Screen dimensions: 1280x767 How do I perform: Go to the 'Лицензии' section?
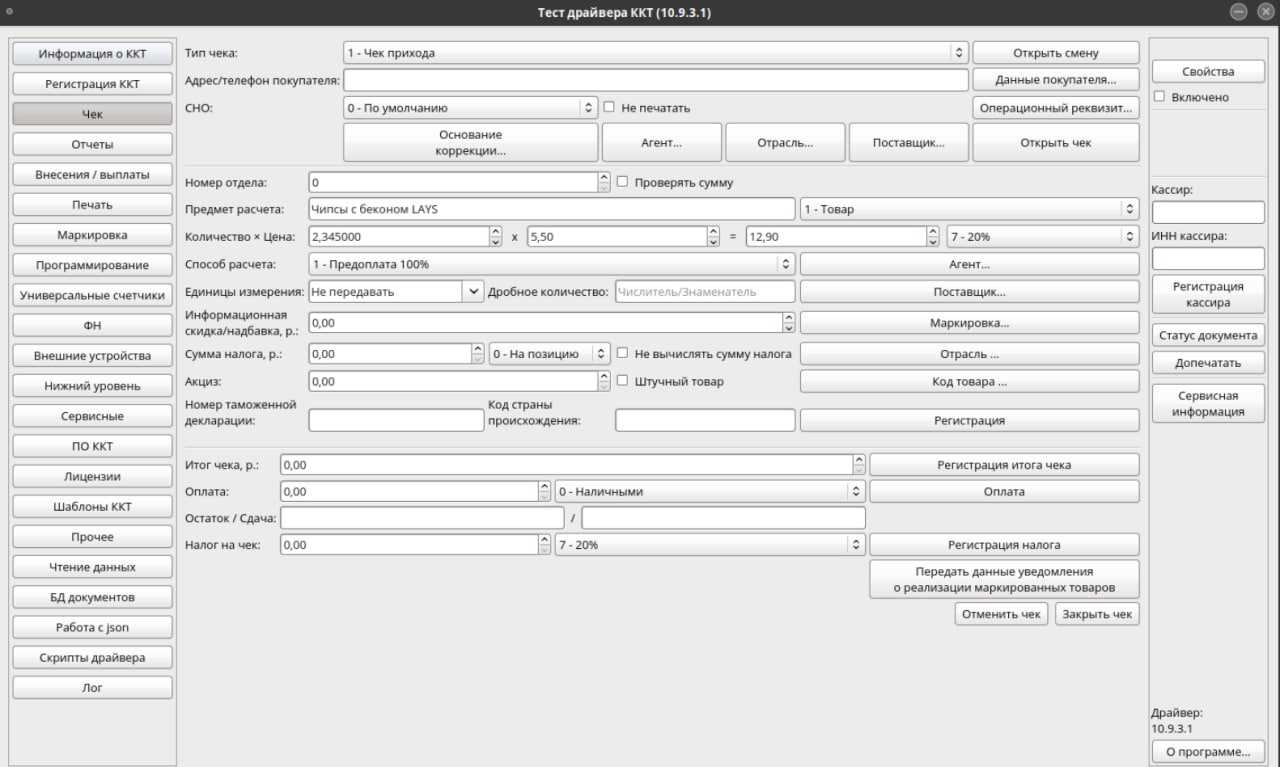tap(92, 476)
